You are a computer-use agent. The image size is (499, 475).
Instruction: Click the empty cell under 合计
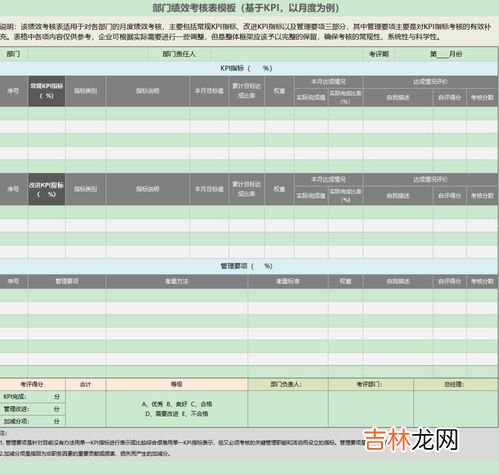85,409
